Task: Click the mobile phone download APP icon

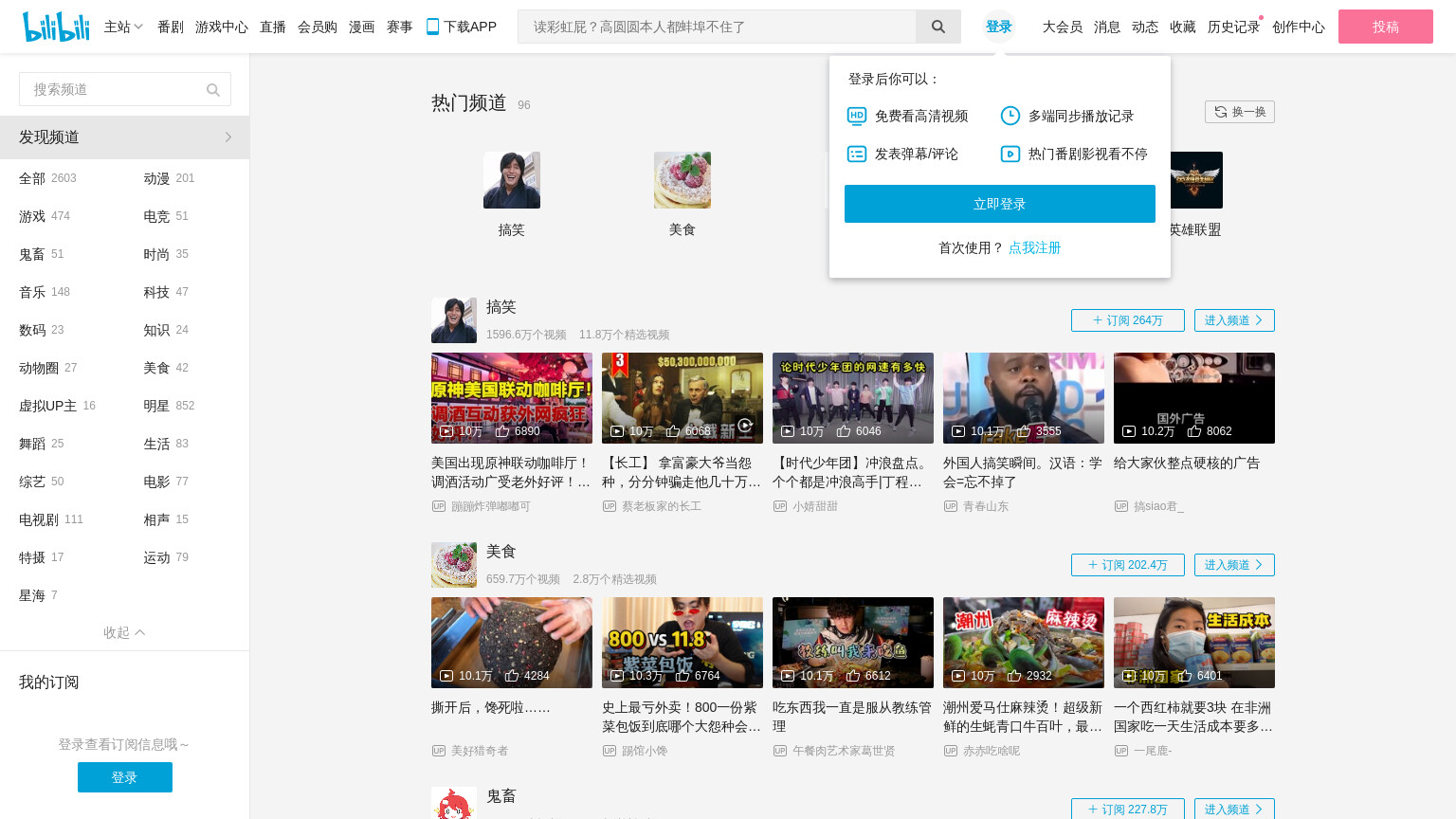Action: point(432,27)
